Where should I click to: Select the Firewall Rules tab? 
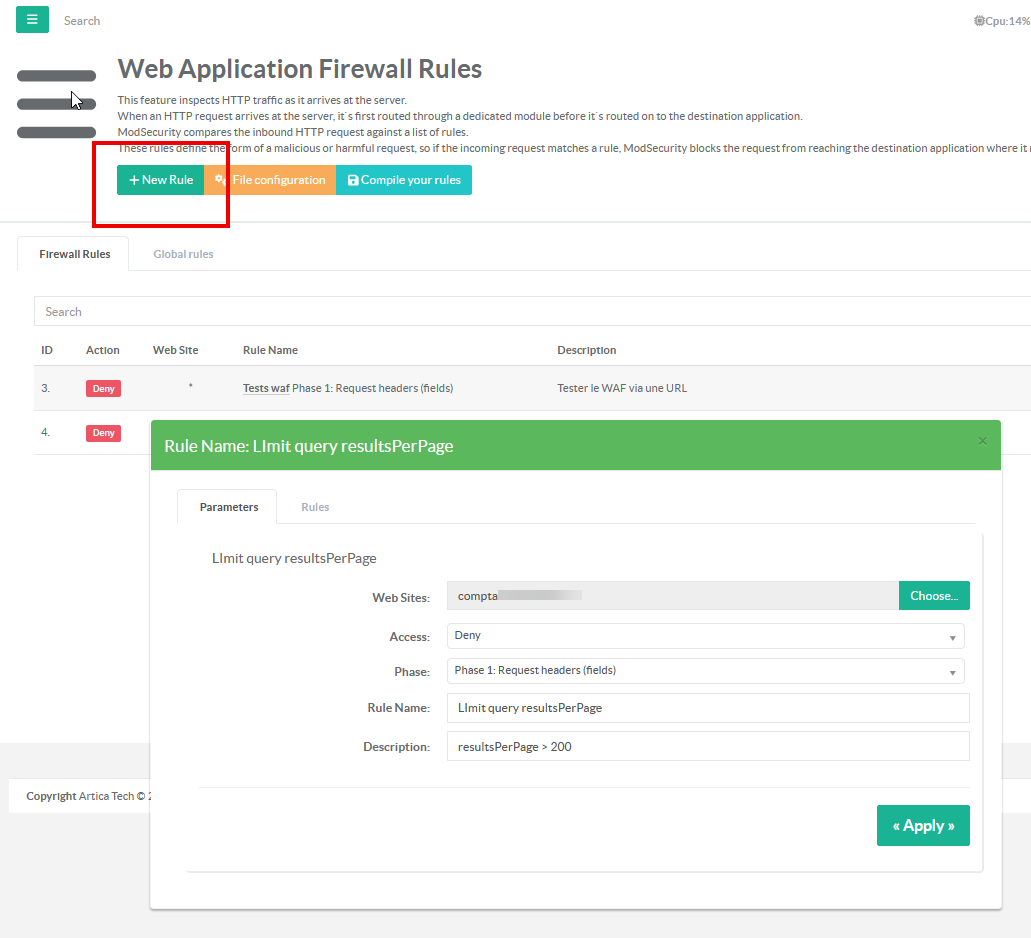(75, 254)
